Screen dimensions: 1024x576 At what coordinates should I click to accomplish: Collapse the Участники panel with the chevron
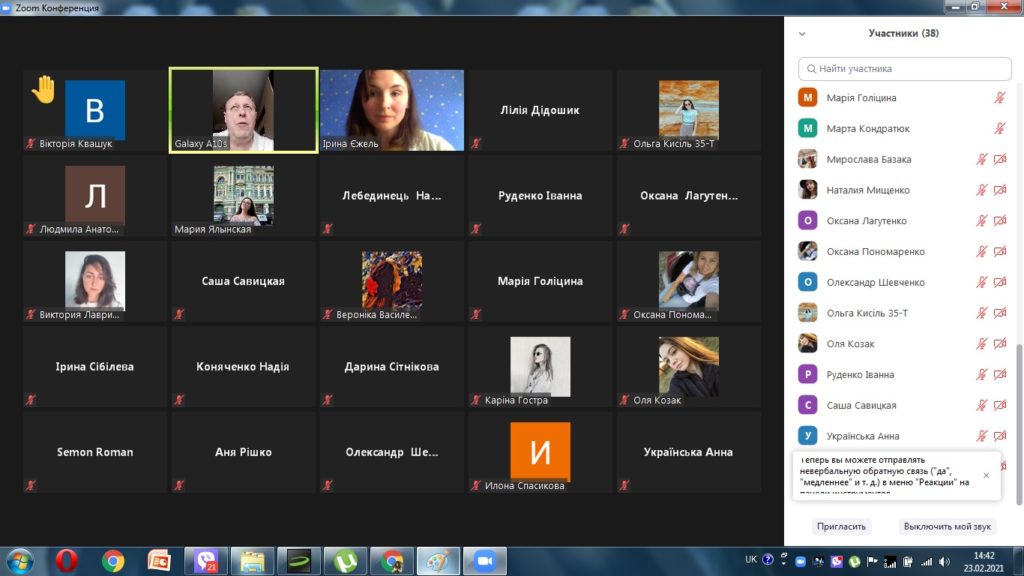pos(801,33)
